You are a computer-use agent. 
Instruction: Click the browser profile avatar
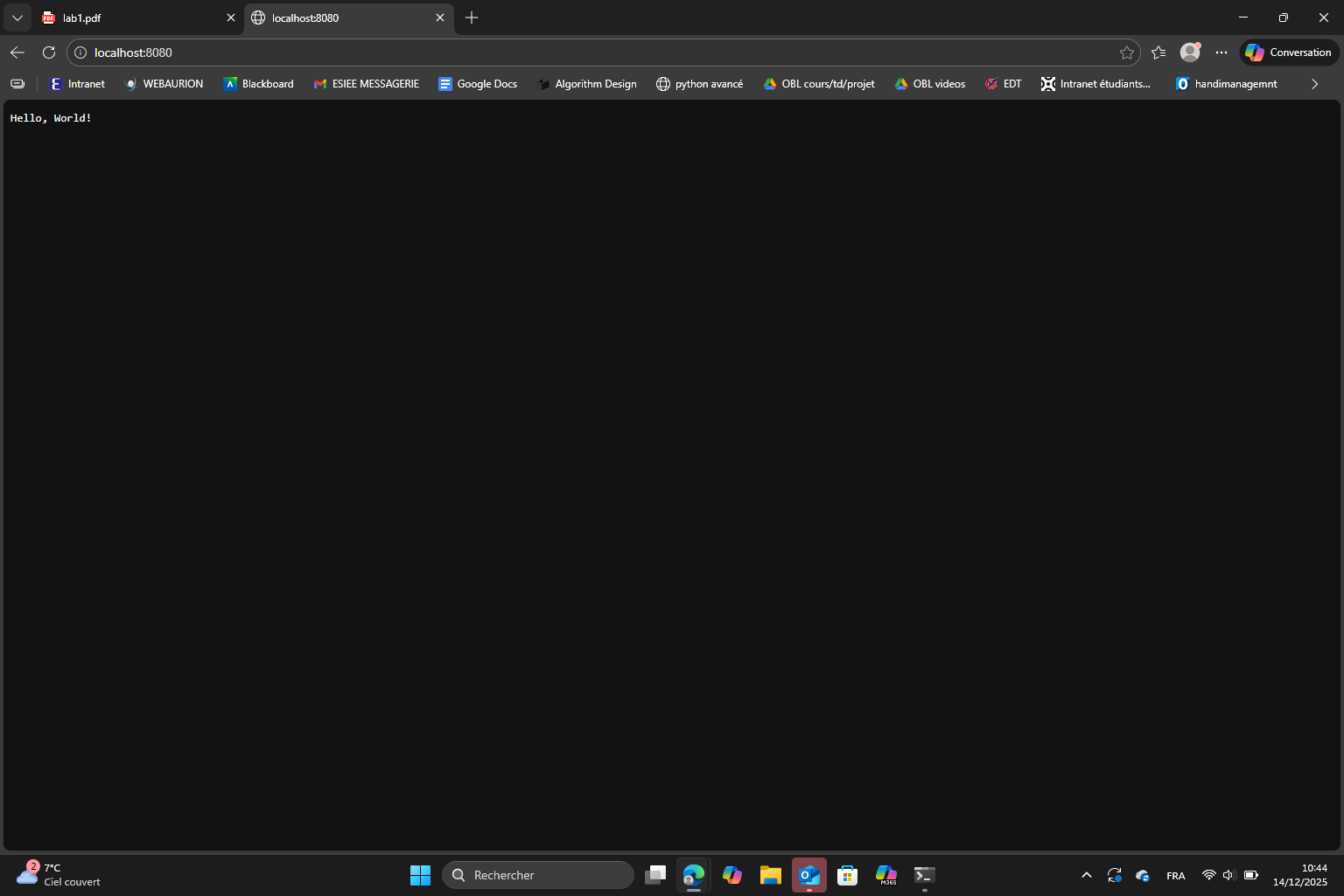click(x=1189, y=52)
